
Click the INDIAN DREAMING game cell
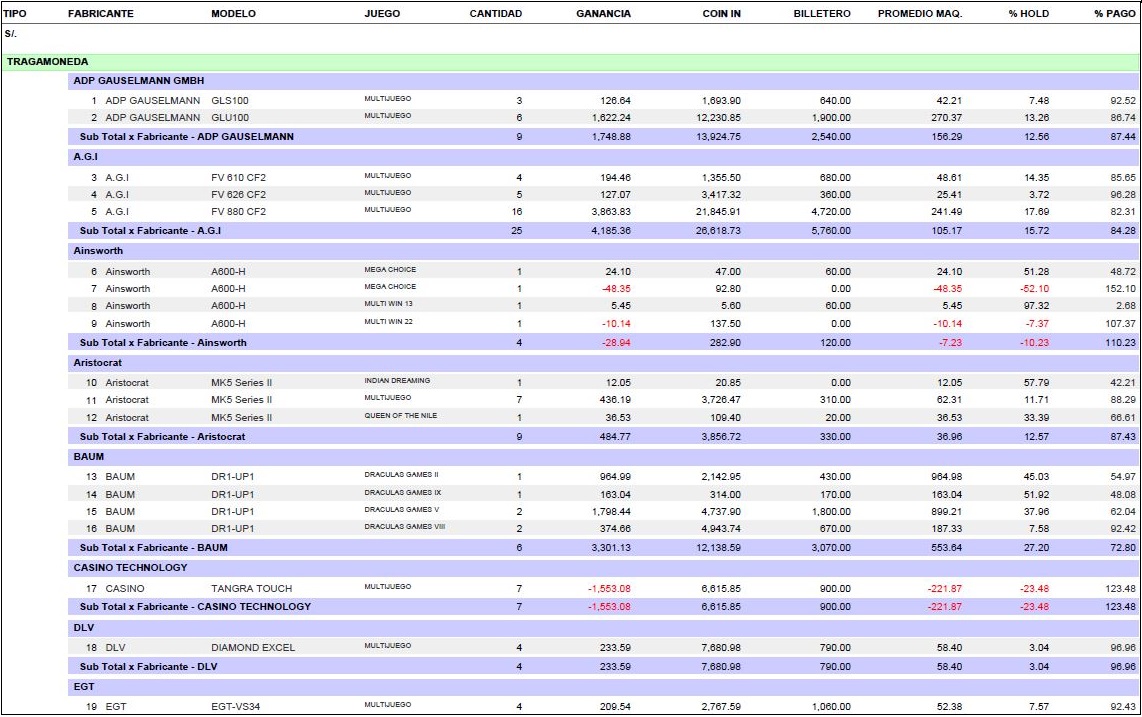(x=397, y=380)
